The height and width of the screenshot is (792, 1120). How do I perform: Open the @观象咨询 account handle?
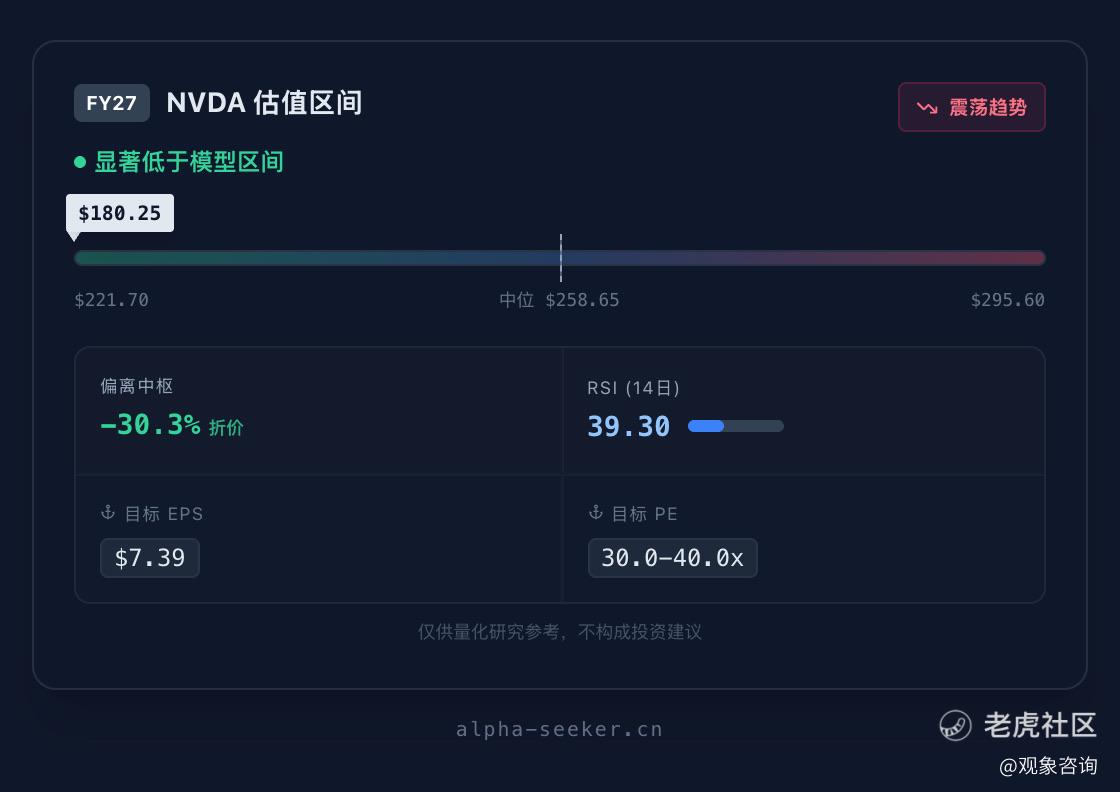click(1048, 766)
